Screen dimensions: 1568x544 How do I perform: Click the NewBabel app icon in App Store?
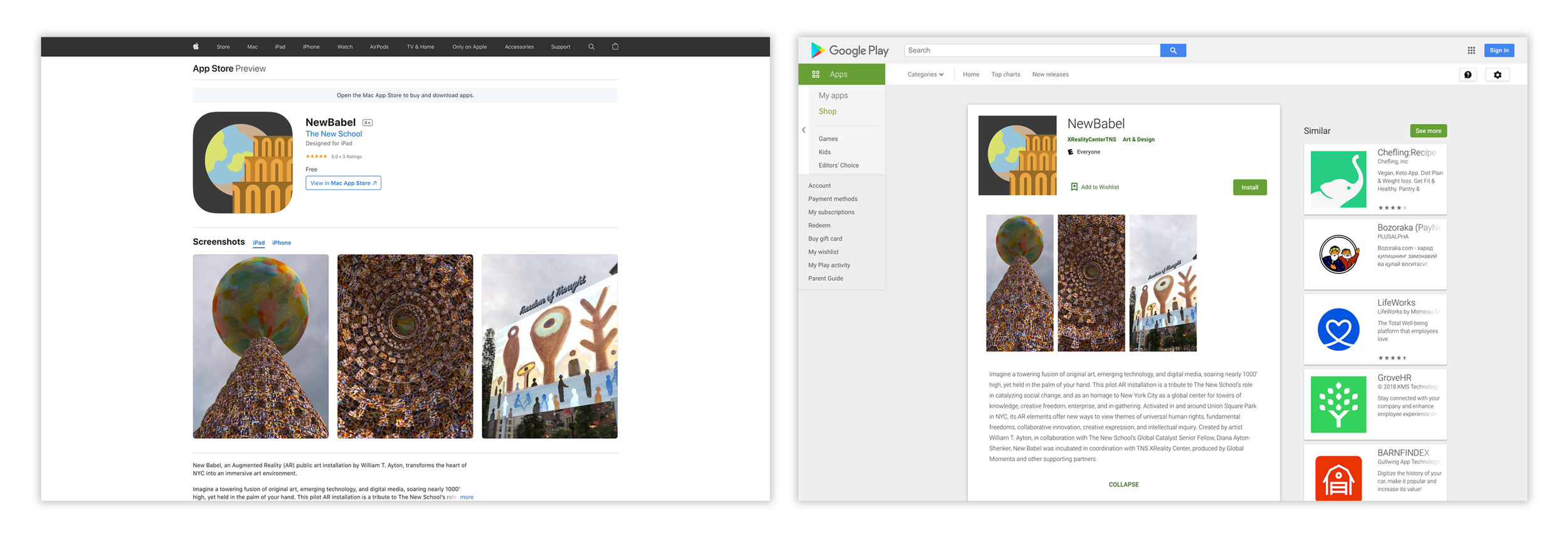pyautogui.click(x=243, y=162)
